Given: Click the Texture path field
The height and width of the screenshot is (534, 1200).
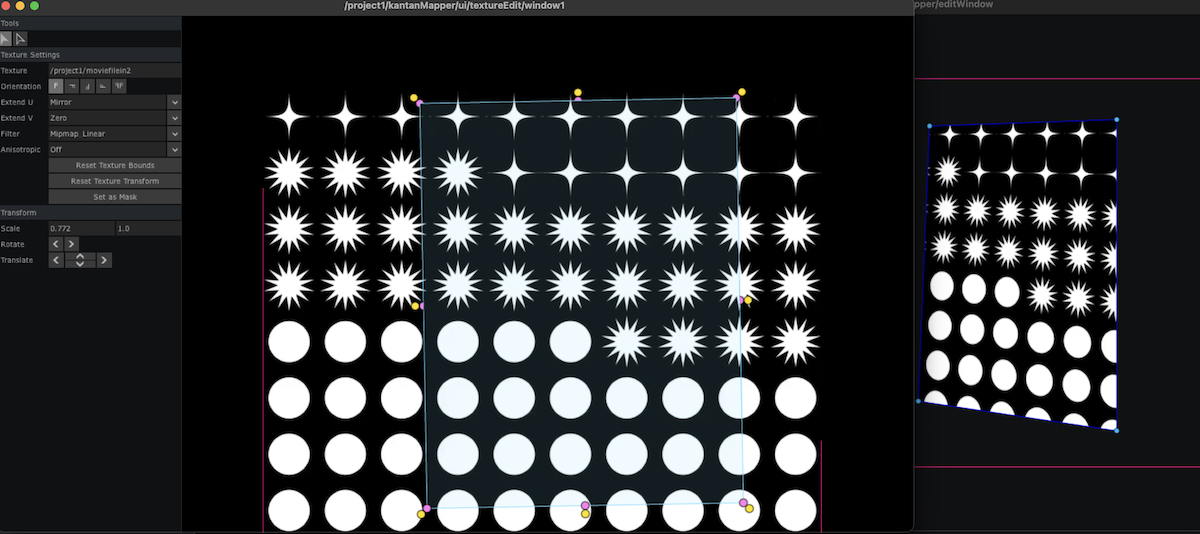Looking at the screenshot, I should click(114, 71).
